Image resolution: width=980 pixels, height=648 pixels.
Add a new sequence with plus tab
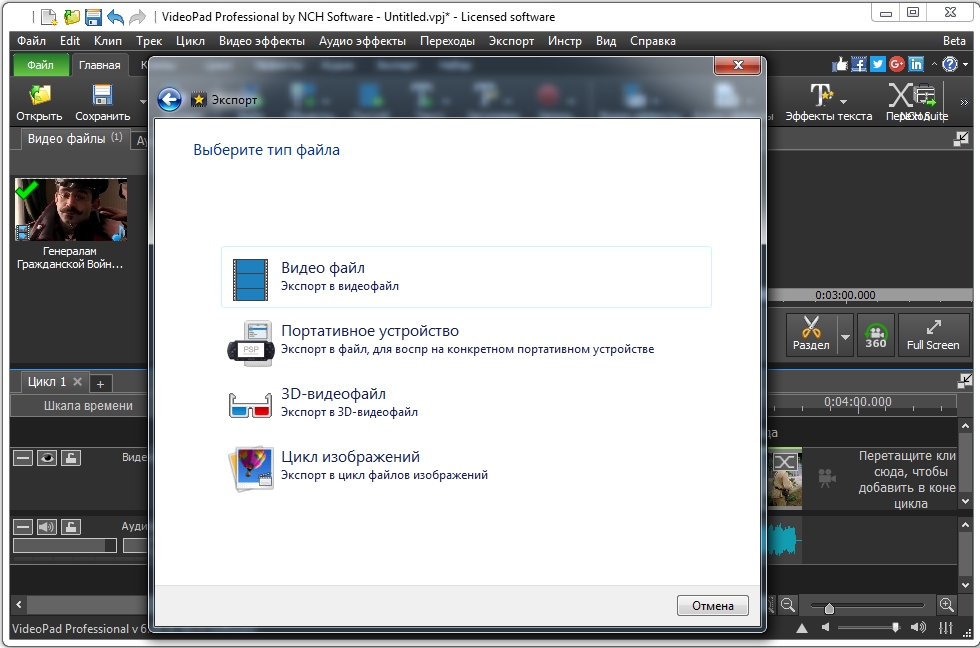[x=100, y=384]
